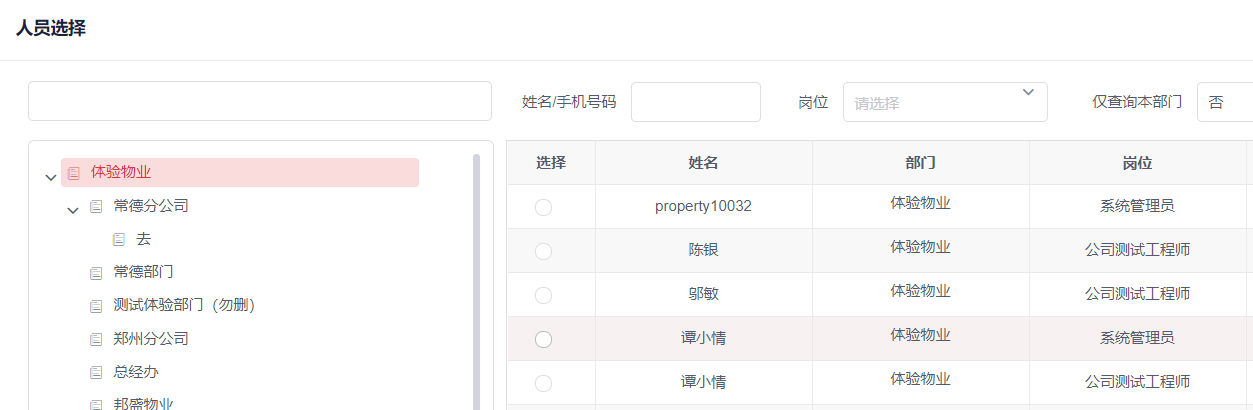Select radio button for property10032
The width and height of the screenshot is (1253, 410).
543,207
